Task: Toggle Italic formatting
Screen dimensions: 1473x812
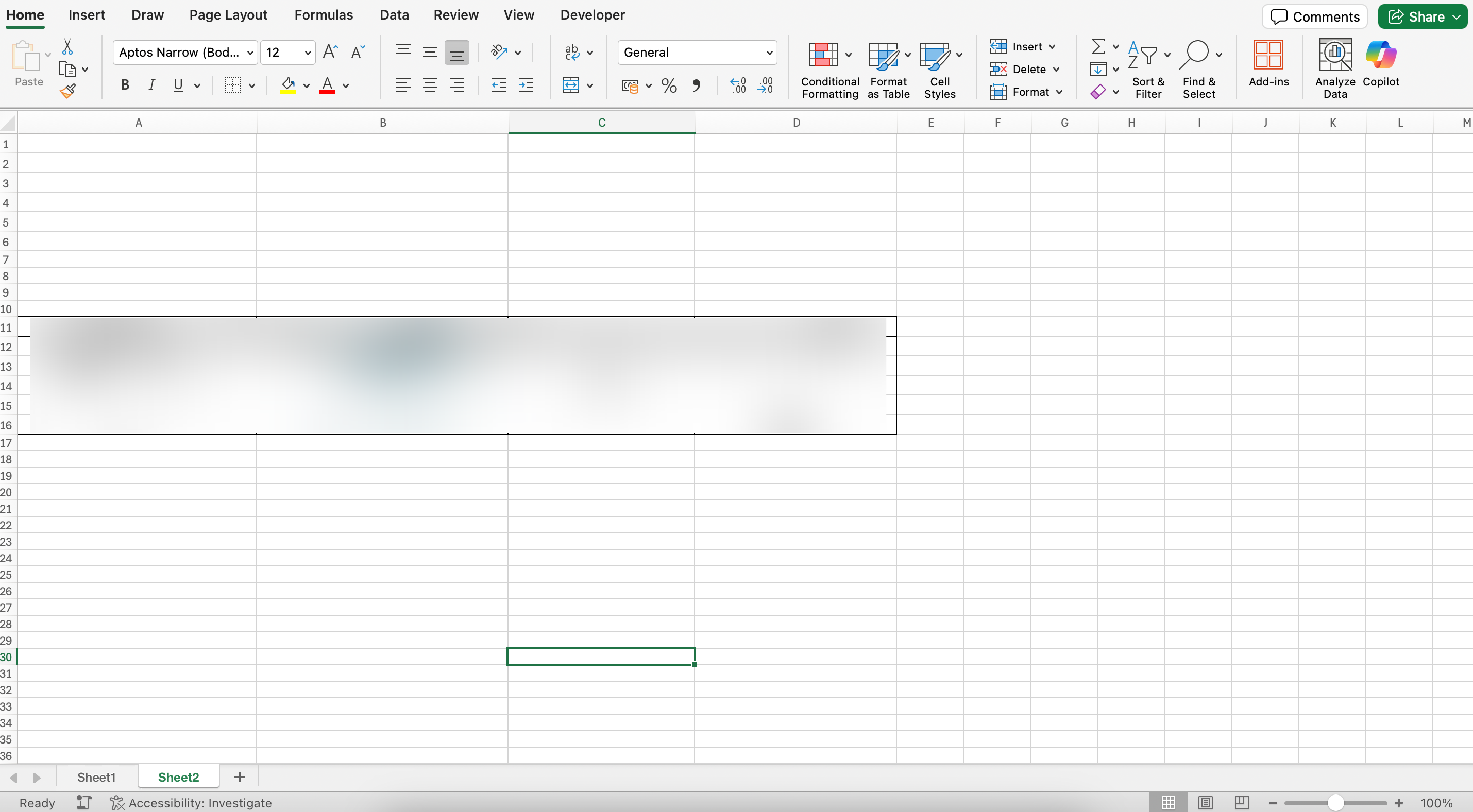Action: [x=151, y=85]
